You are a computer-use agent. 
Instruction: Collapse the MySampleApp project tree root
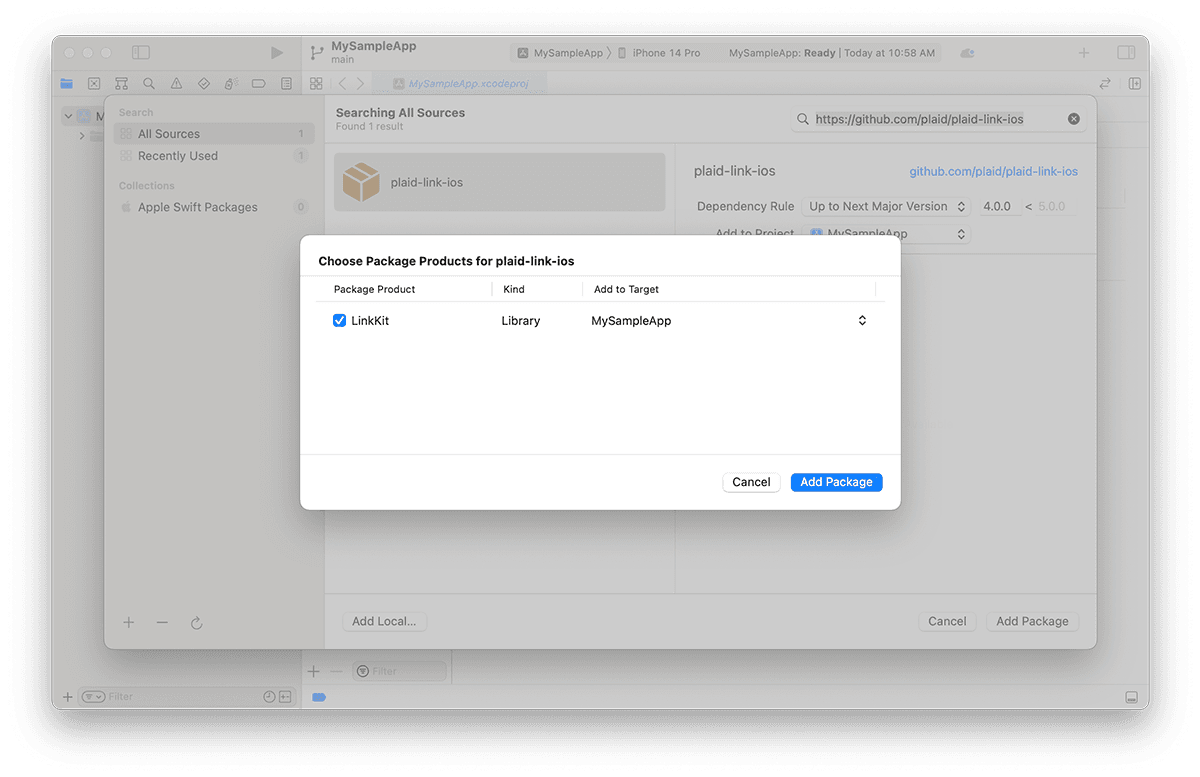(68, 116)
